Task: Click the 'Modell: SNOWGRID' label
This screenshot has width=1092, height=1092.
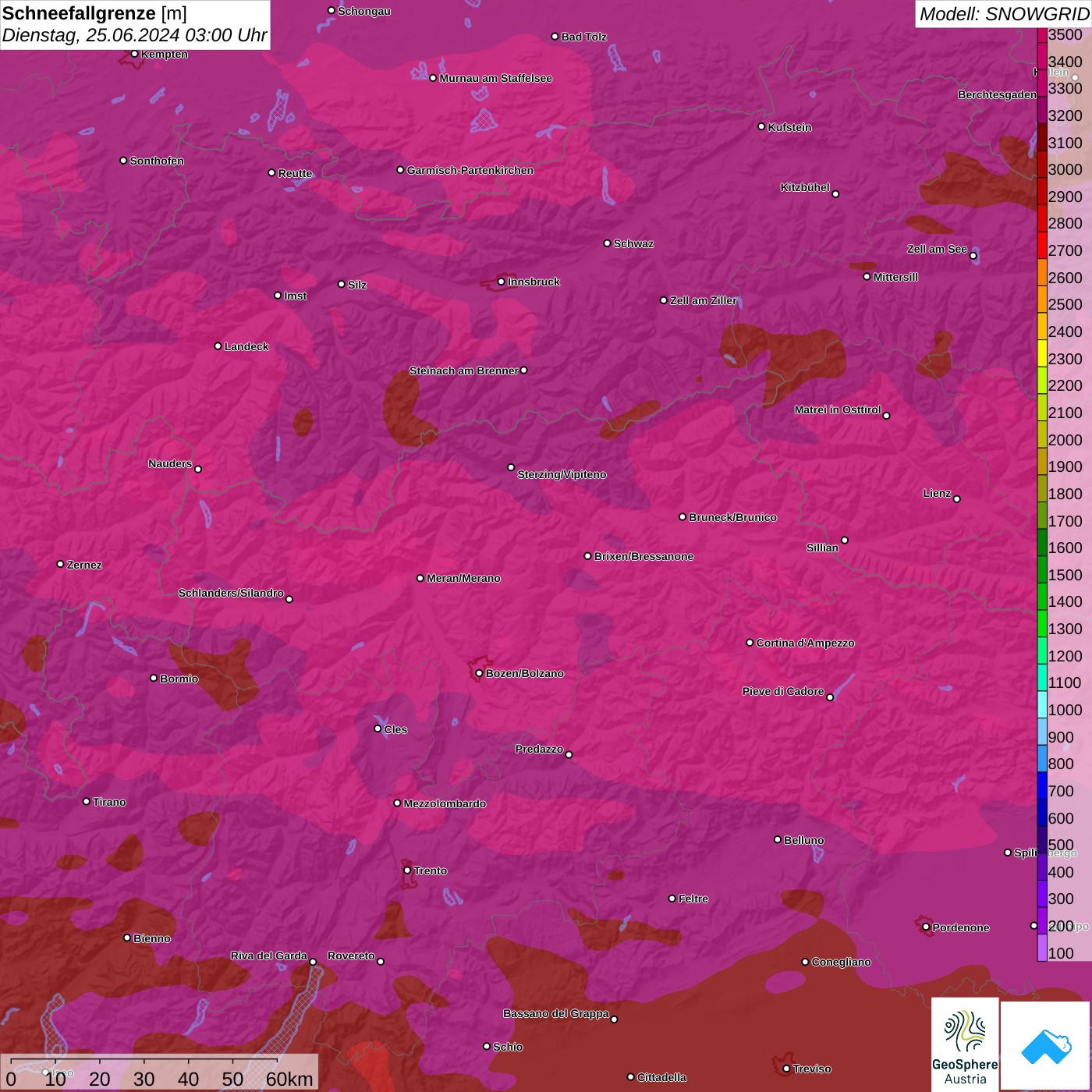Action: [1003, 14]
